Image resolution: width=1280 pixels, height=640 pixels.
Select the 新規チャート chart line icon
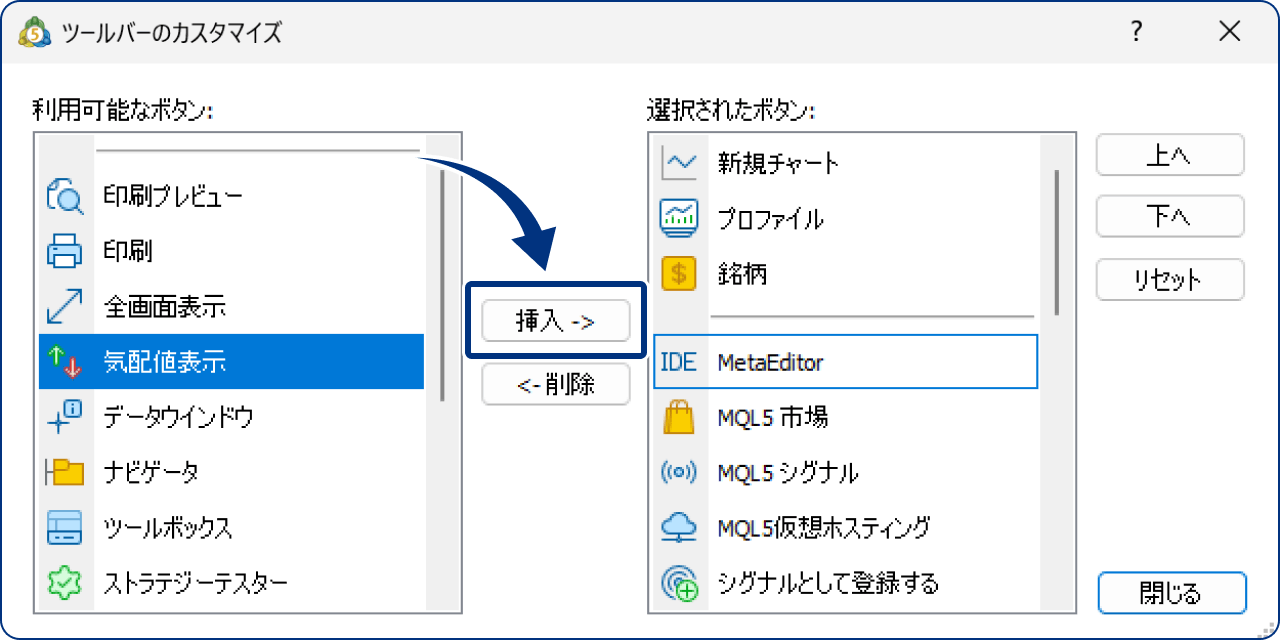point(678,163)
